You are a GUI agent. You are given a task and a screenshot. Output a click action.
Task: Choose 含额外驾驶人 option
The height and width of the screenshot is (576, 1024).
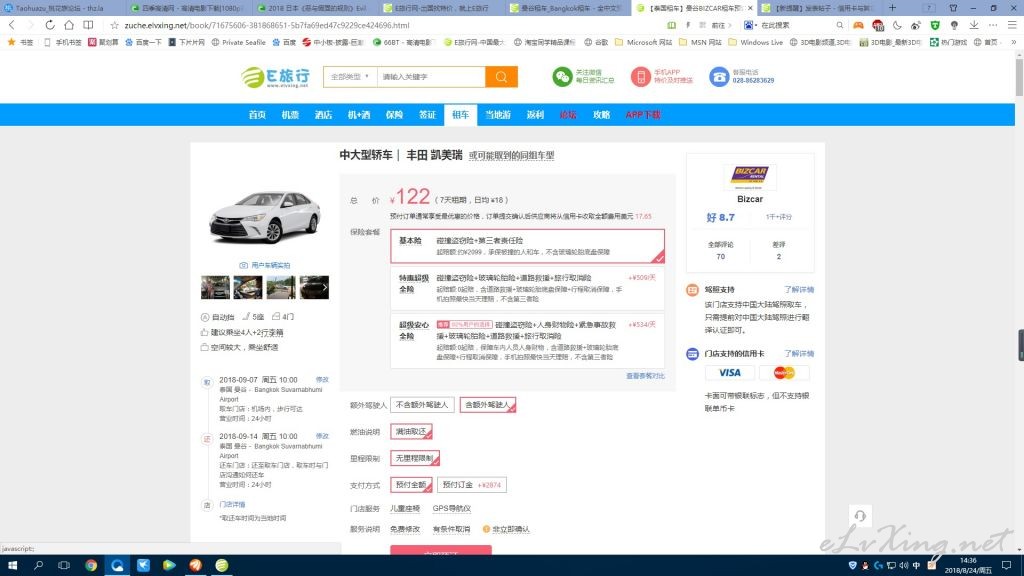(x=488, y=405)
